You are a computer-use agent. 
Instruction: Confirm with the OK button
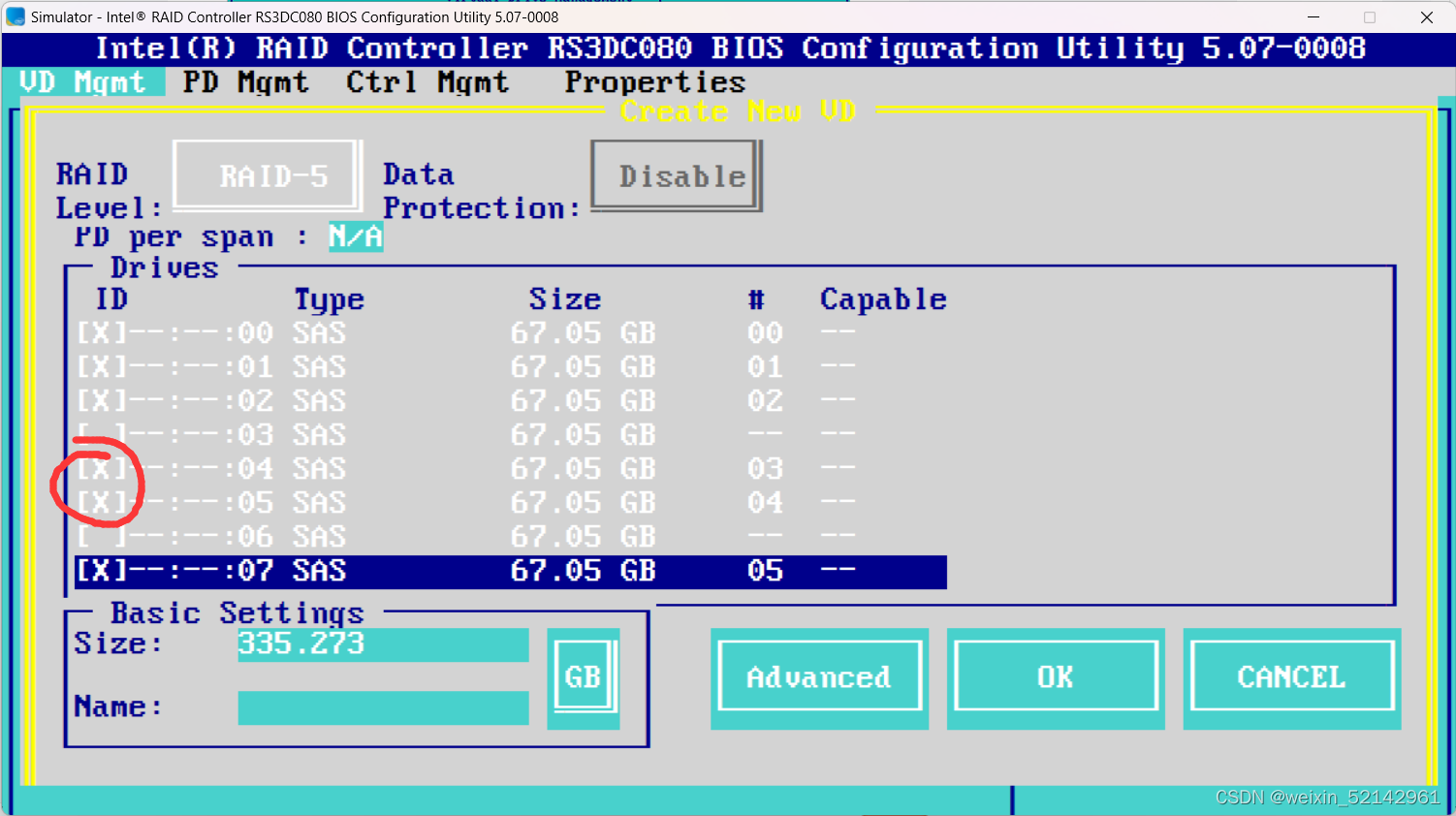[x=1056, y=677]
